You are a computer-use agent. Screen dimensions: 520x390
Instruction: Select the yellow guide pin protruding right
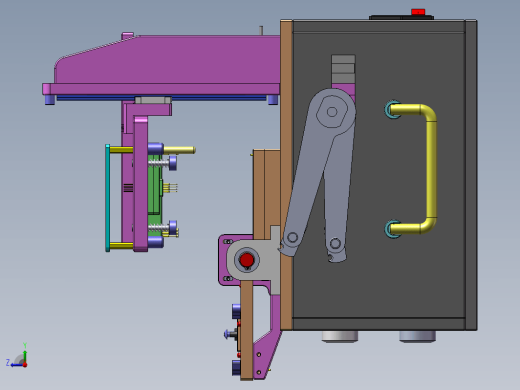[x=179, y=150]
